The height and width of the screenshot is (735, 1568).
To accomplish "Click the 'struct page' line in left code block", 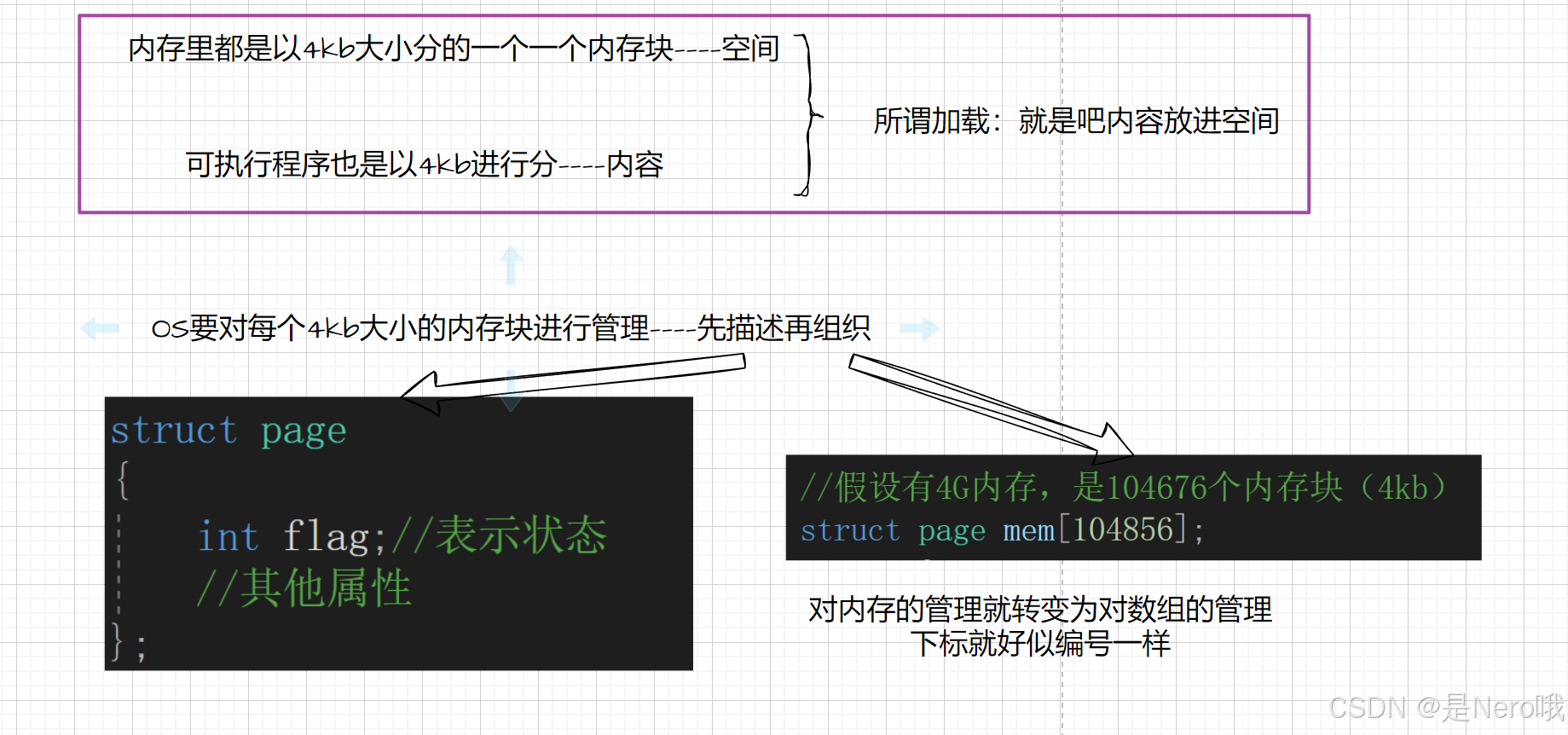I will [229, 431].
